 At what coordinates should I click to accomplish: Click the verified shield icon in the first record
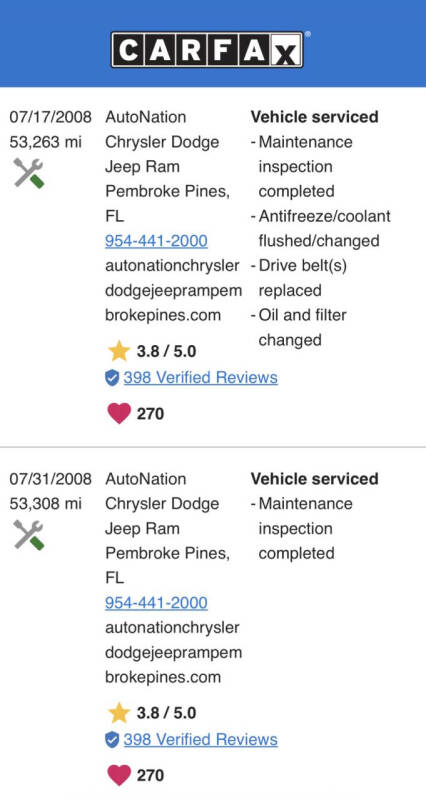tap(112, 378)
